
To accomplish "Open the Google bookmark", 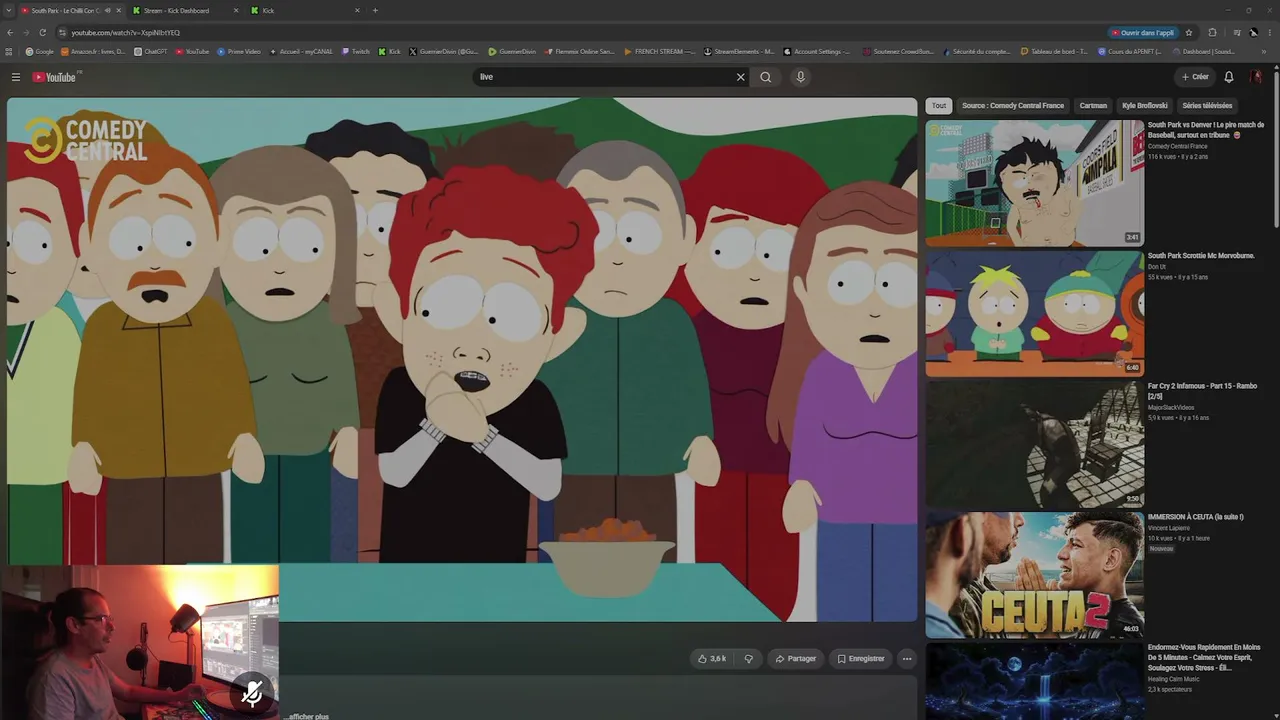I will click(40, 51).
